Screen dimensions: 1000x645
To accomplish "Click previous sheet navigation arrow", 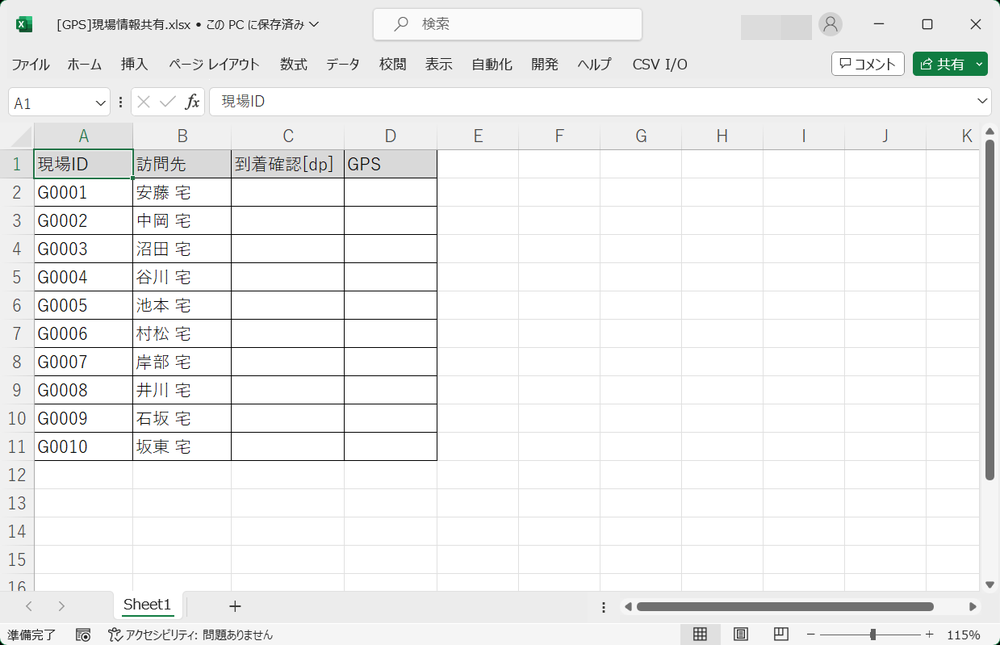I will pos(29,606).
